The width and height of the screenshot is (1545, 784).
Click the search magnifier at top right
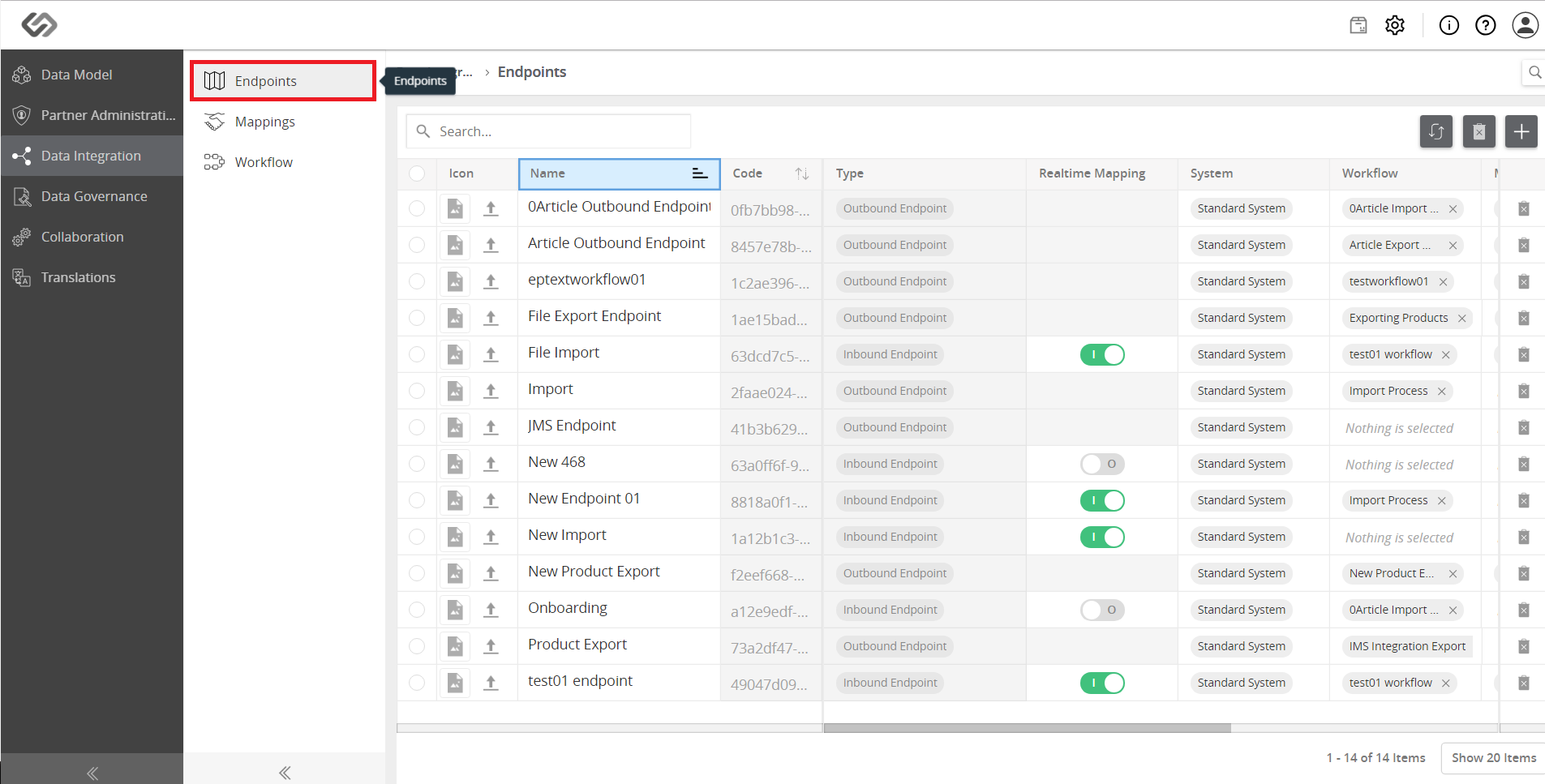(1534, 72)
